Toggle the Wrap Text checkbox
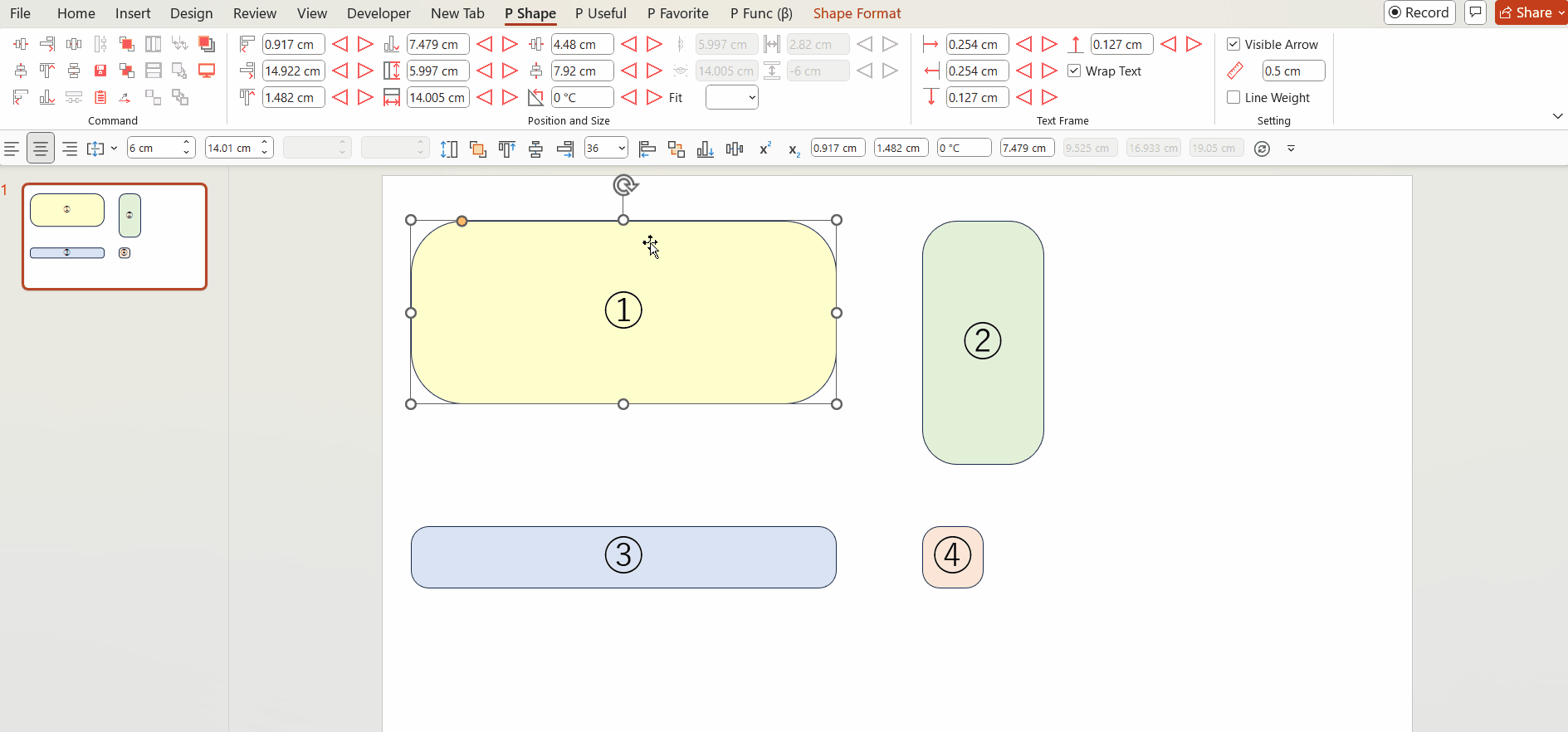Viewport: 1568px width, 732px height. pyautogui.click(x=1074, y=71)
